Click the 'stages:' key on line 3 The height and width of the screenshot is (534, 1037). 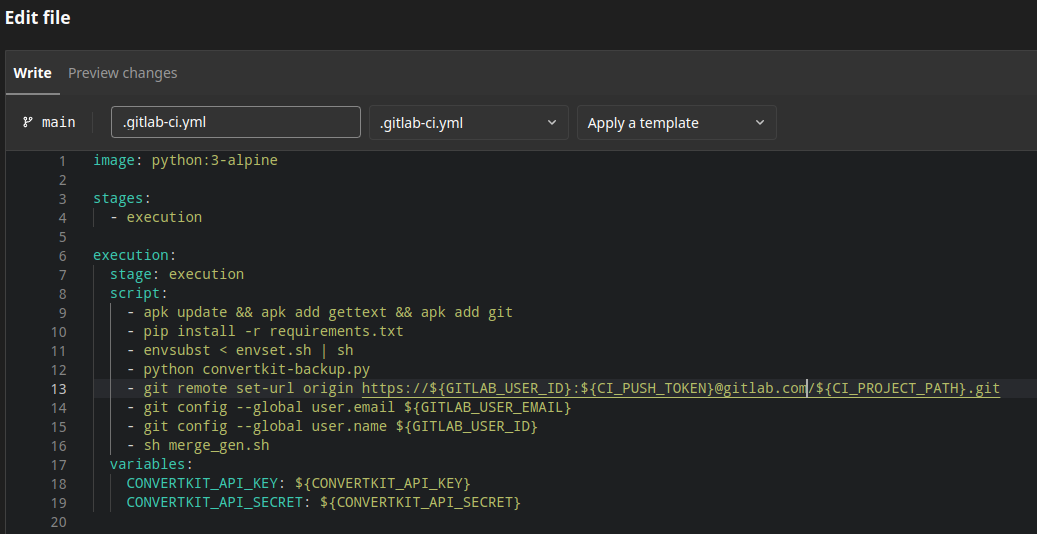[x=122, y=199]
